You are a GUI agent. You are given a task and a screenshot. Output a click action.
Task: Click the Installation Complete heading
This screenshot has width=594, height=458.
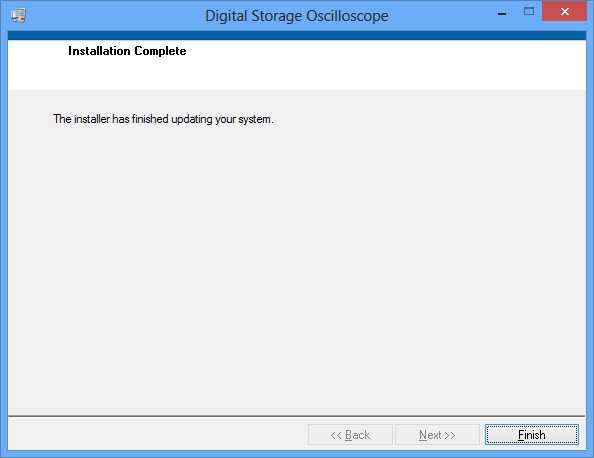coord(127,51)
